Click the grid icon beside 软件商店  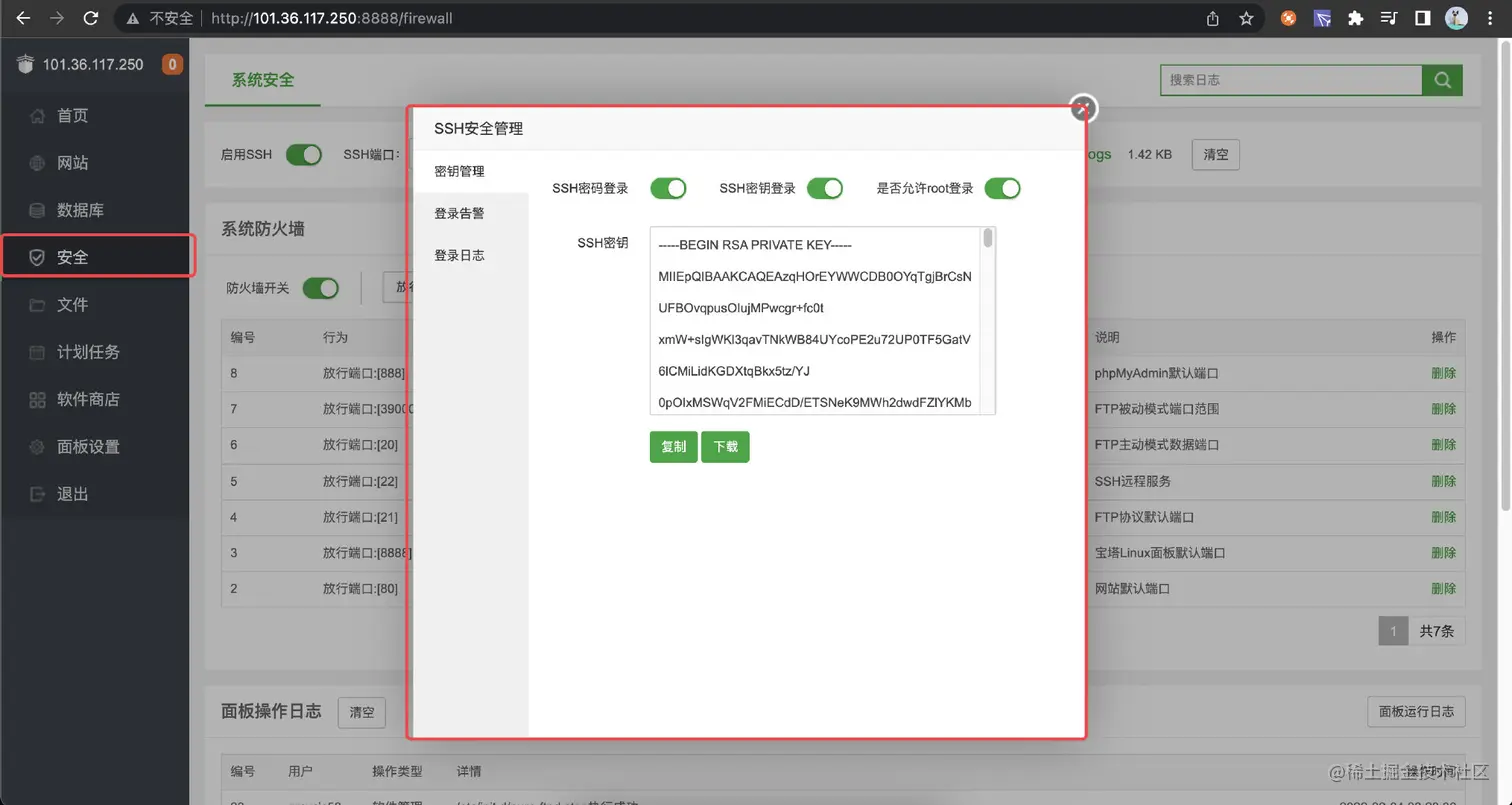pyautogui.click(x=37, y=399)
